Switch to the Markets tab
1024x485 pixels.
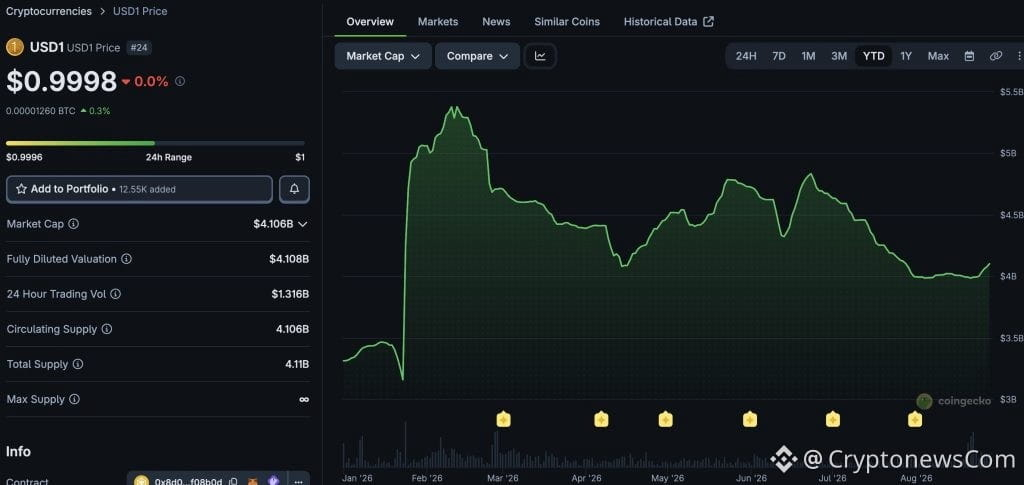click(438, 22)
